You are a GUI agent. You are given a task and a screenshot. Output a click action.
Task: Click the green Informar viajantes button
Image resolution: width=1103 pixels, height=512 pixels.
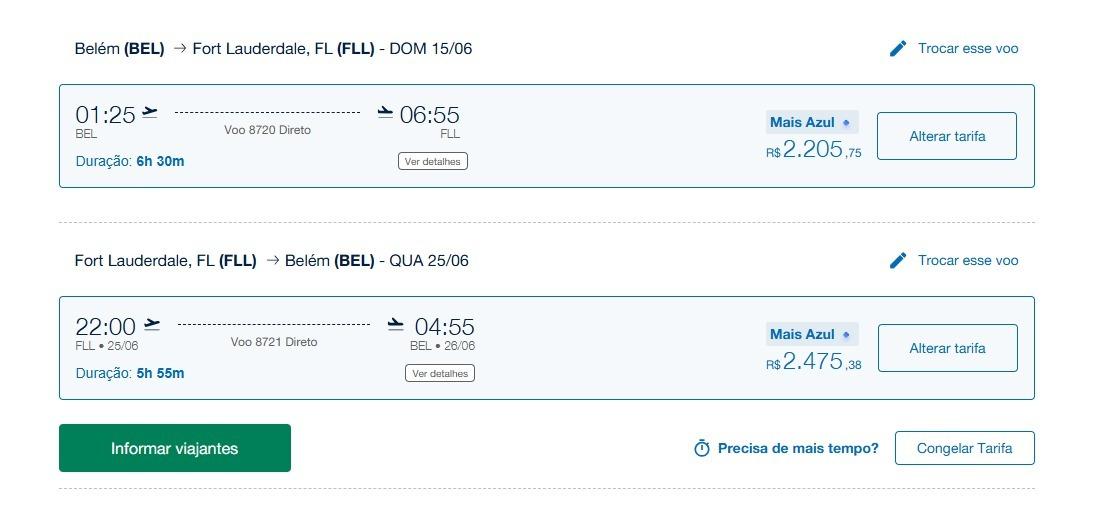(175, 448)
